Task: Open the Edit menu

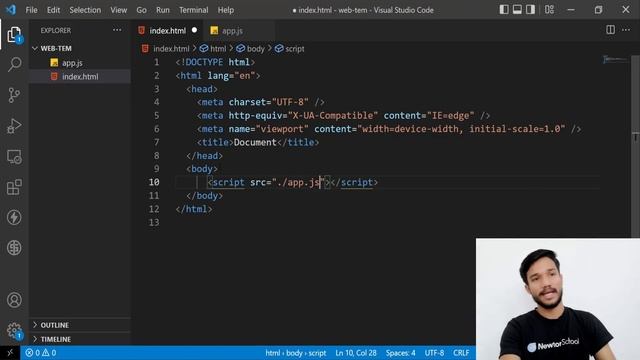Action: (53, 10)
